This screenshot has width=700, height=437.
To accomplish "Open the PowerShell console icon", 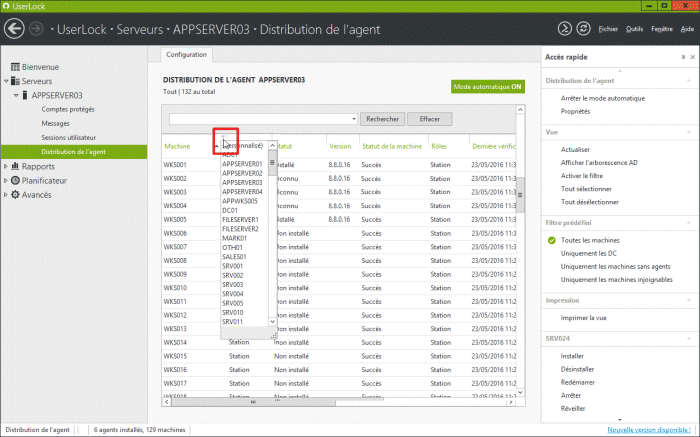I will 565,29.
